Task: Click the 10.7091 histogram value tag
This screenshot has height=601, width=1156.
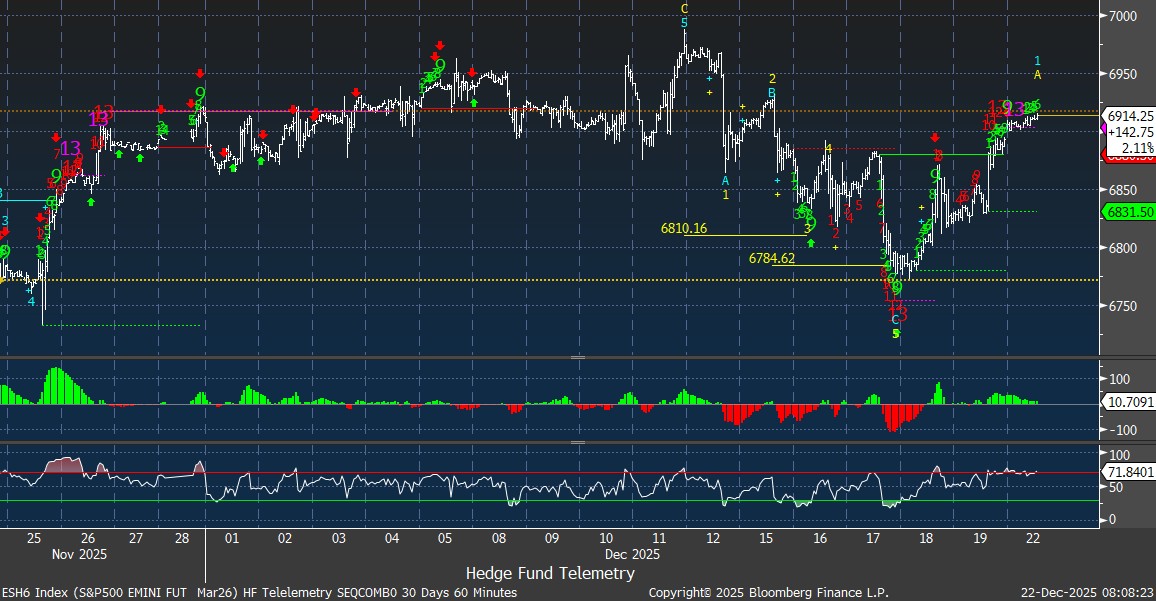Action: (x=1130, y=404)
